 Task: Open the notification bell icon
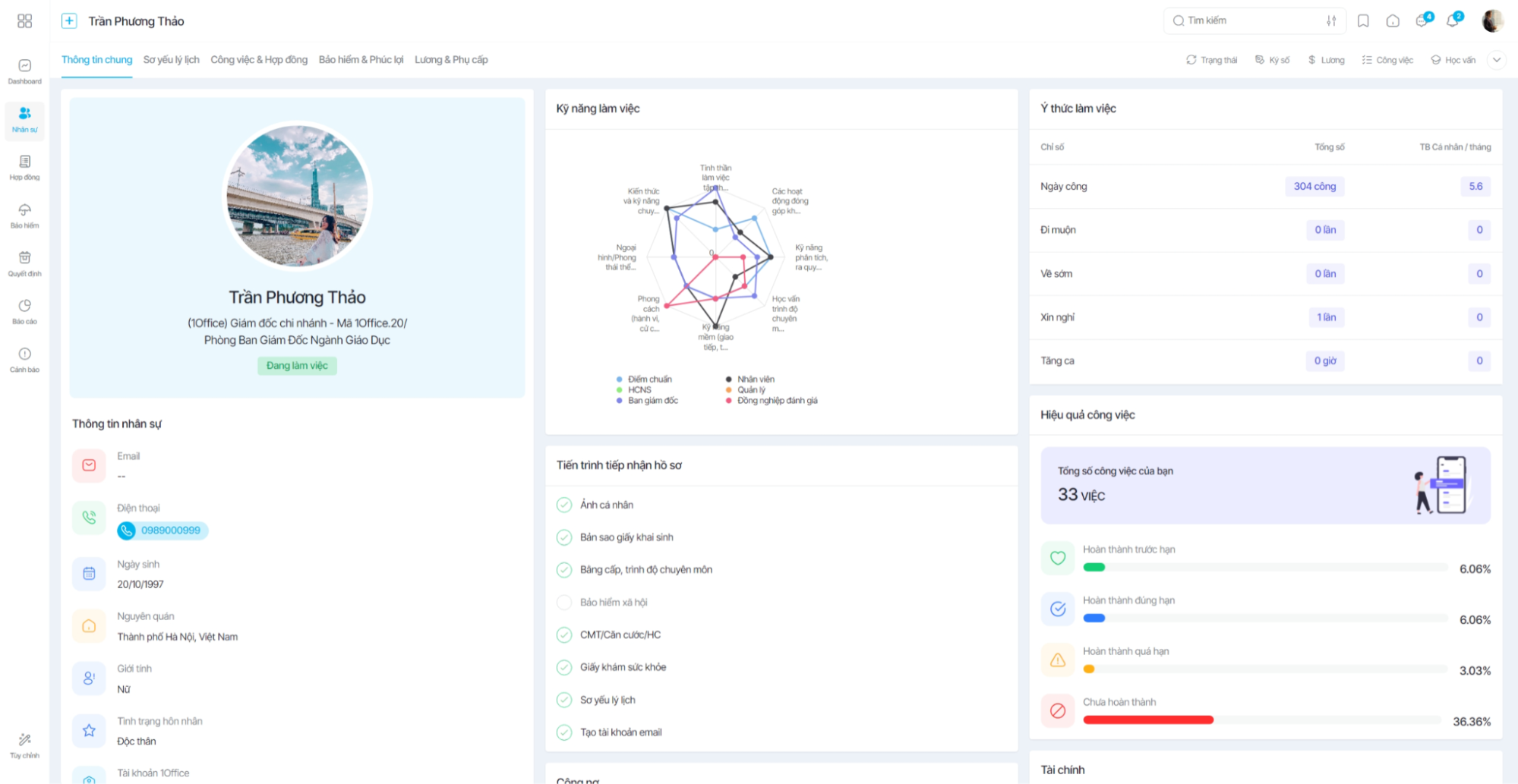pos(1453,20)
